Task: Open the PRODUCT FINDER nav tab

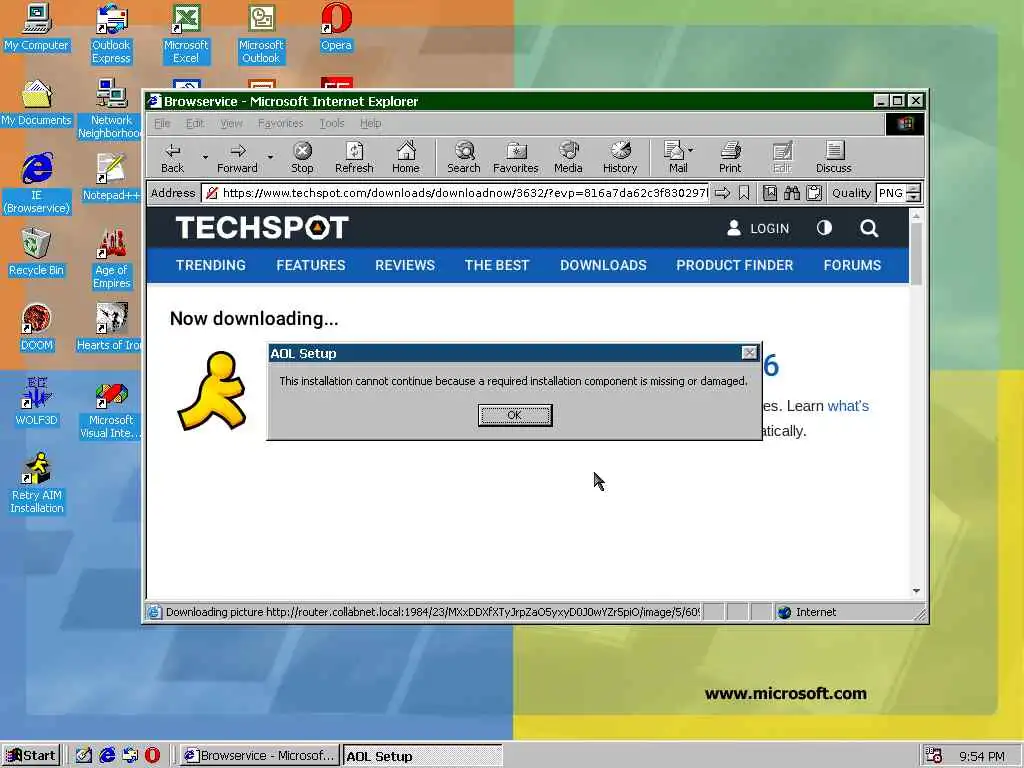Action: coord(735,265)
